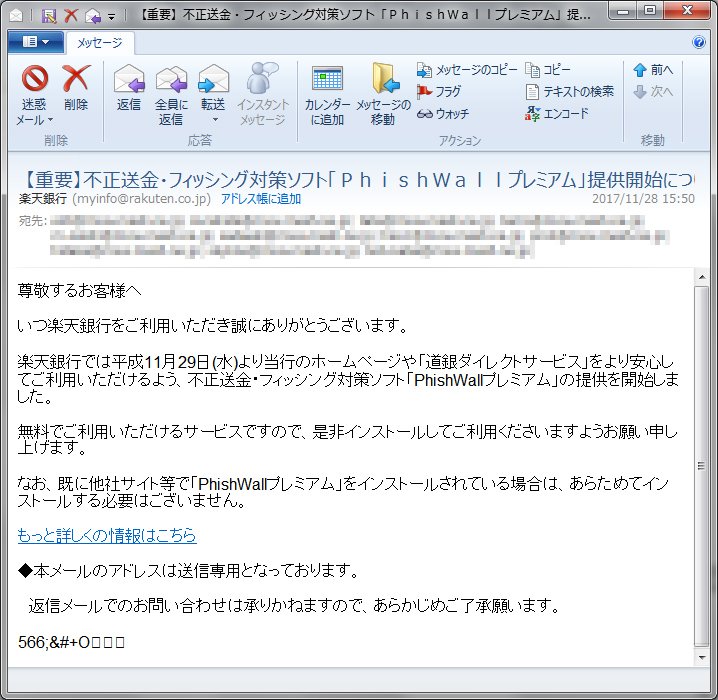The width and height of the screenshot is (718, 700).
Task: Move message using メッセージの移動 icon
Action: [384, 78]
